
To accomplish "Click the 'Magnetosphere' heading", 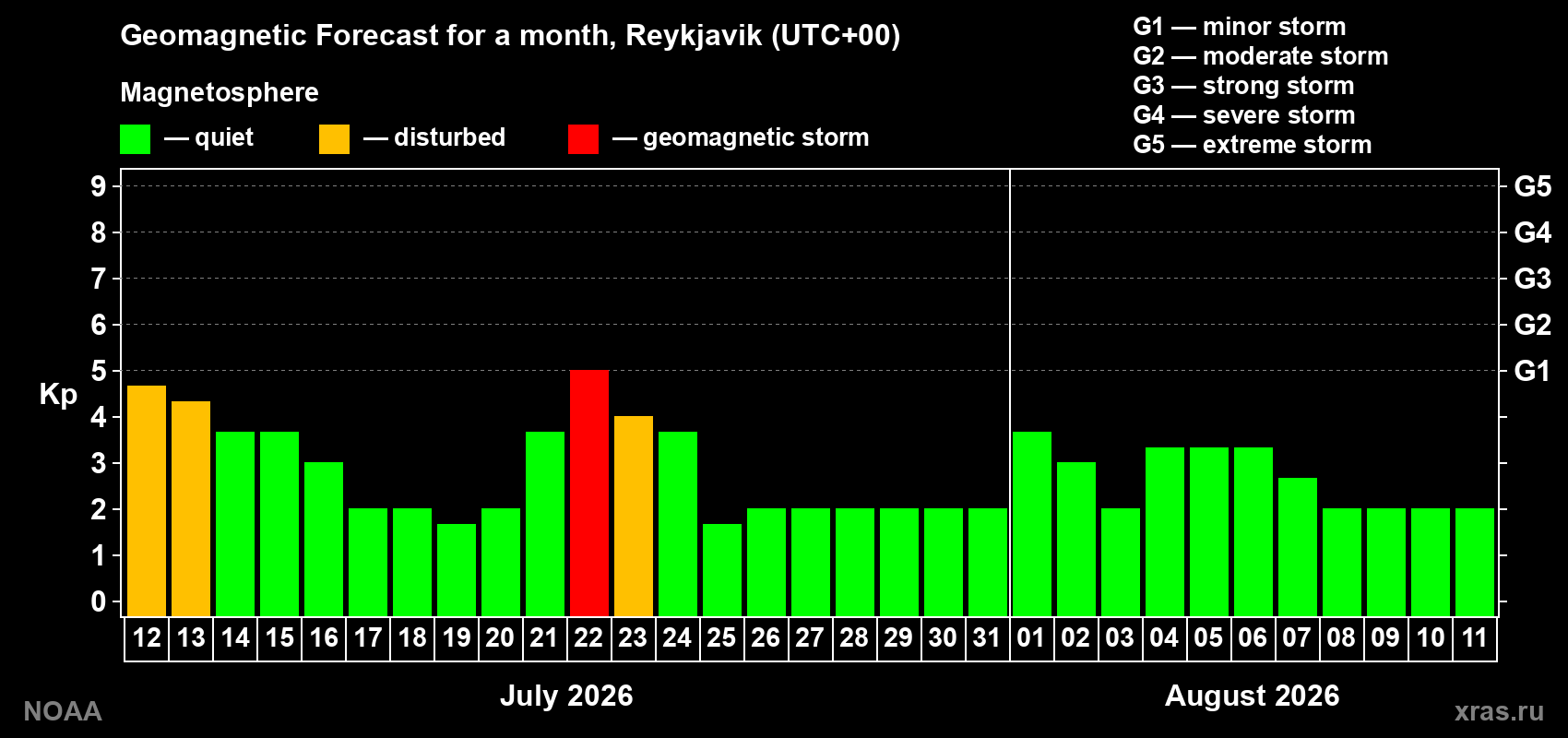I will [220, 92].
